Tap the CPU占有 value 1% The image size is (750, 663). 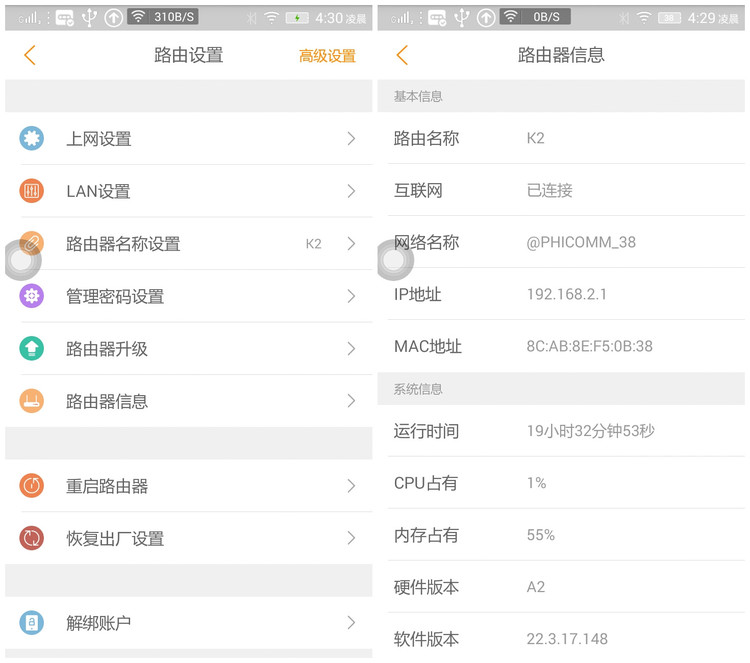point(536,483)
